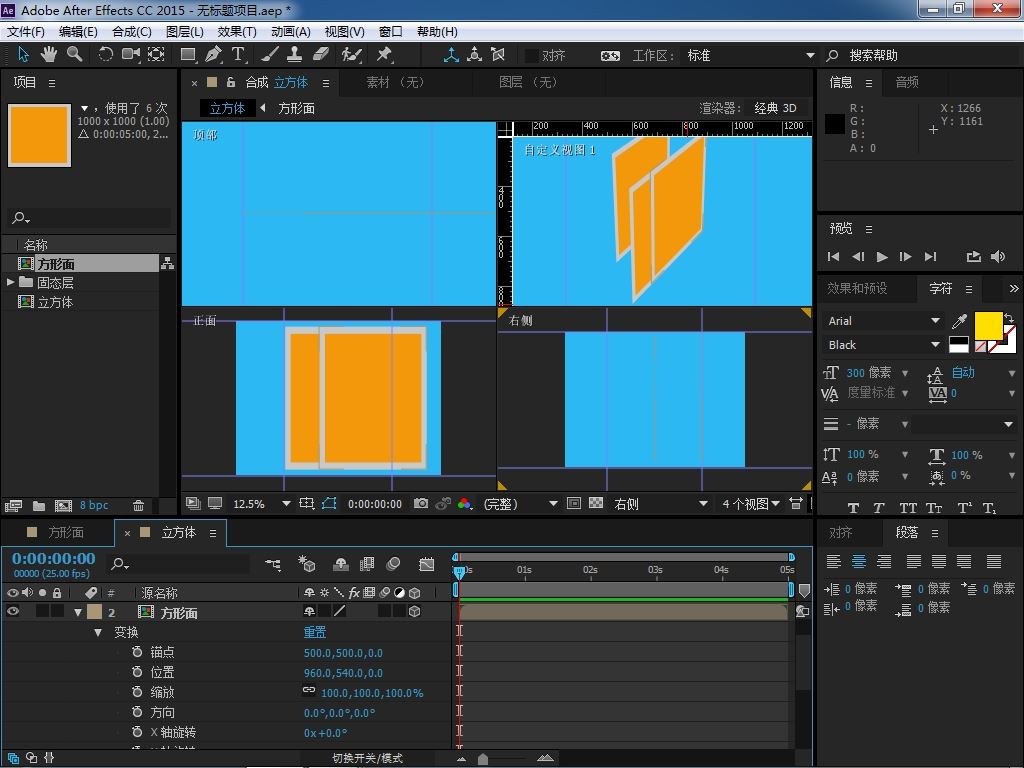The width and height of the screenshot is (1024, 768).
Task: Toggle the 对齐 snapping checkbox
Action: pos(532,56)
